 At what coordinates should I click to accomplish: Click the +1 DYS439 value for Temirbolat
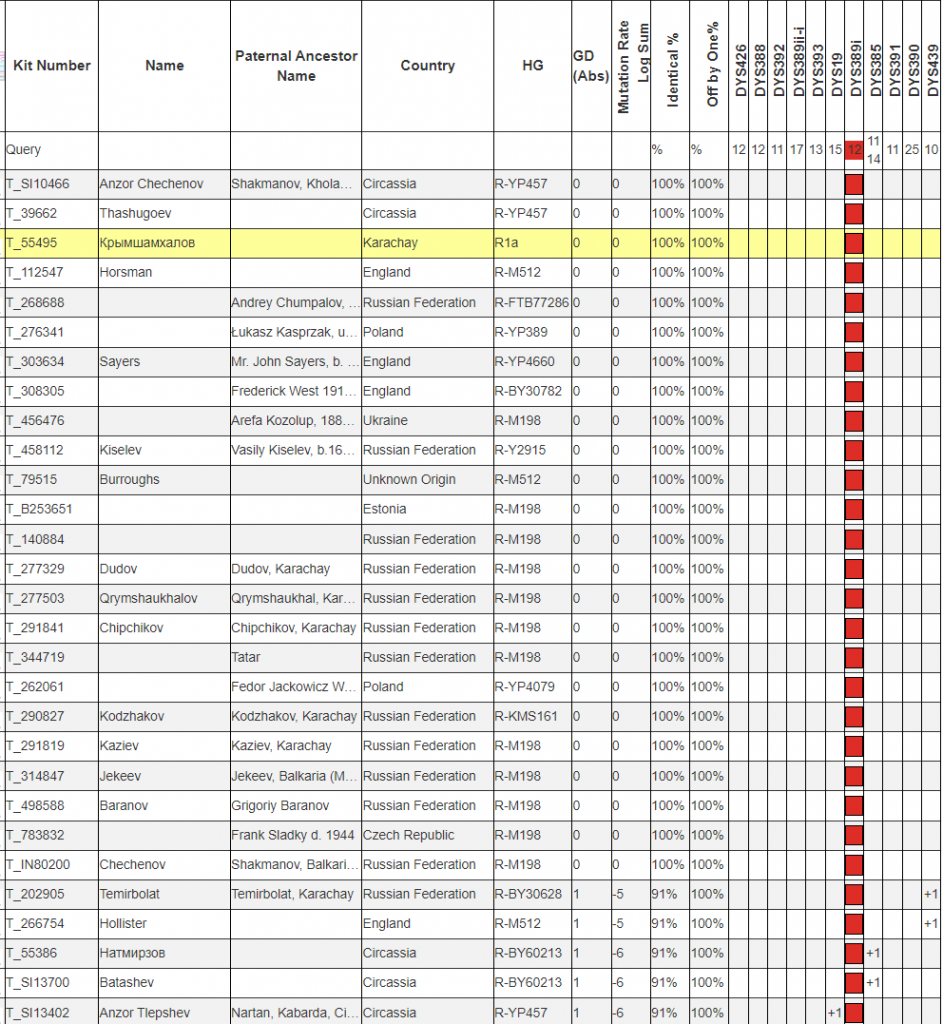(x=931, y=894)
